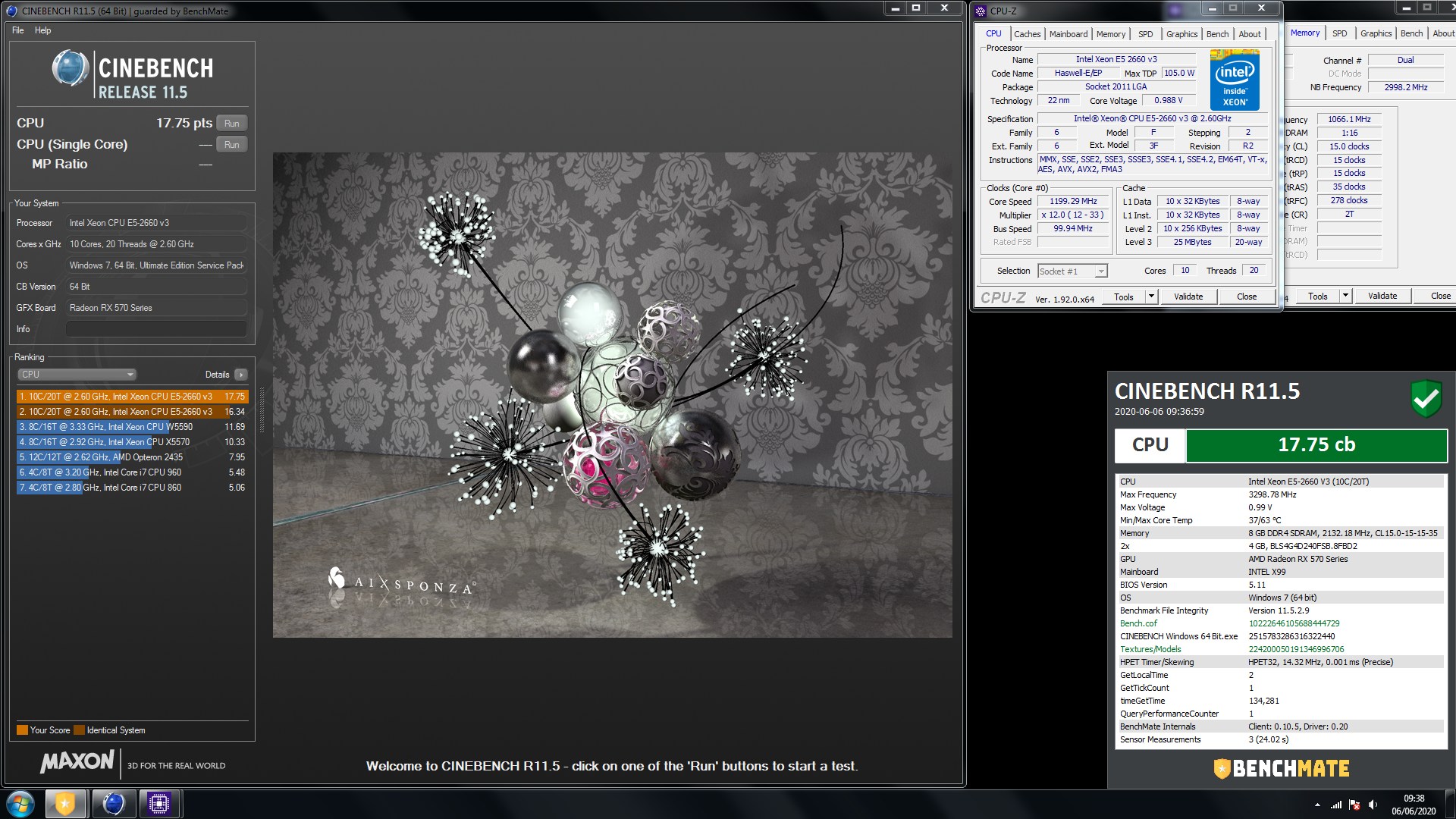This screenshot has height=819, width=1456.
Task: Select ranking entry AMD Opteron 2435
Action: [x=132, y=457]
